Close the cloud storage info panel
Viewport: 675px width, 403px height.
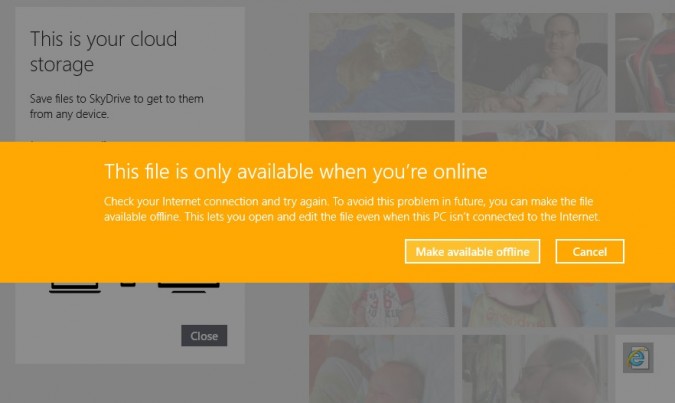204,336
